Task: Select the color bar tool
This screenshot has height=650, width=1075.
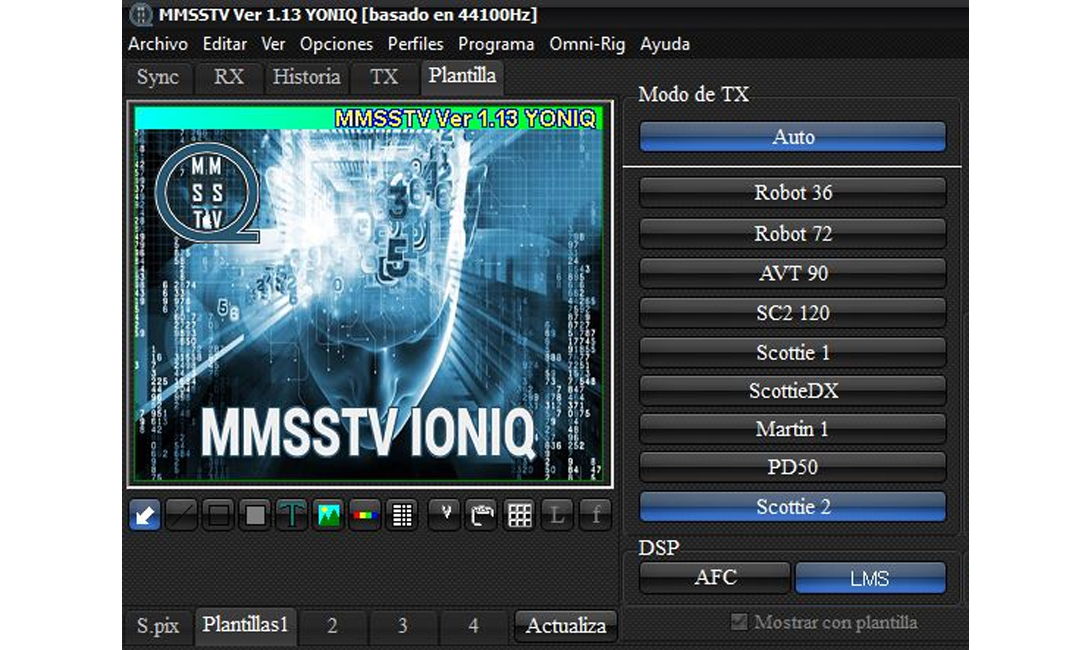Action: [365, 515]
